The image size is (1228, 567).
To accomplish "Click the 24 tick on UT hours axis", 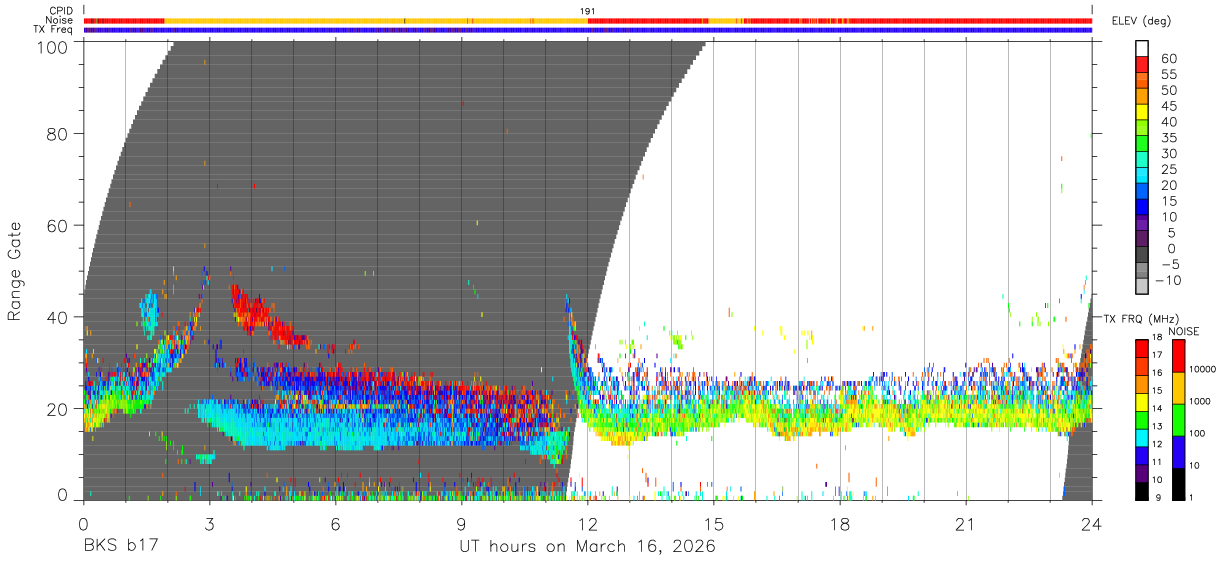I will (x=1092, y=523).
